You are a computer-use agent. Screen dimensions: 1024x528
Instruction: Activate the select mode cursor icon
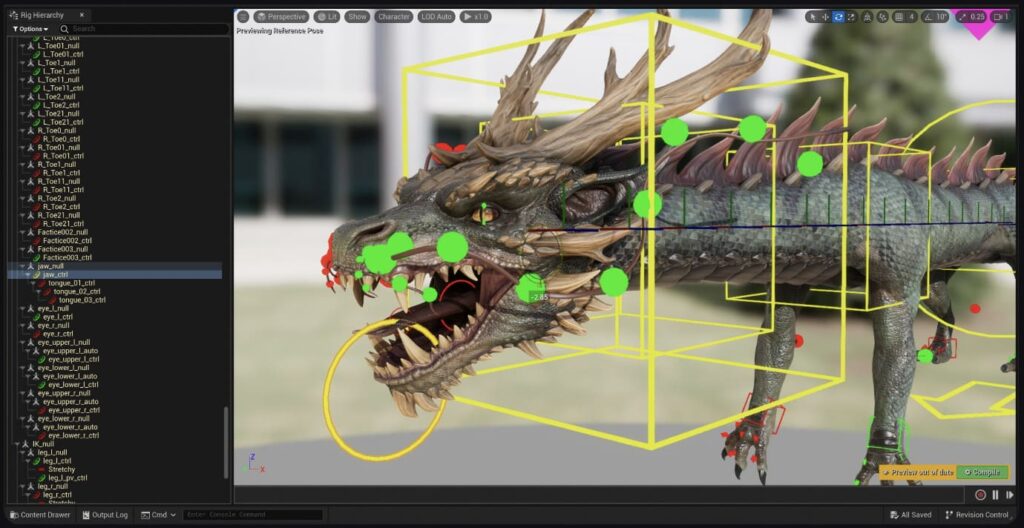point(811,17)
